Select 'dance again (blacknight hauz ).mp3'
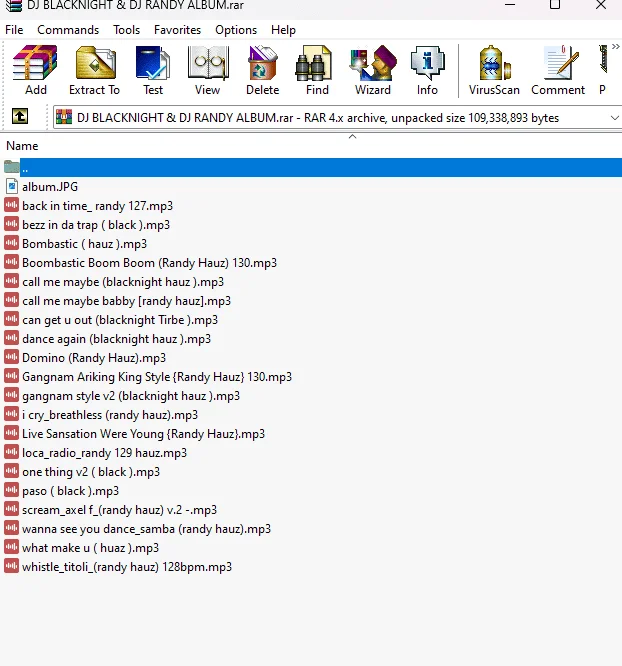Image resolution: width=622 pixels, height=666 pixels. click(x=116, y=339)
